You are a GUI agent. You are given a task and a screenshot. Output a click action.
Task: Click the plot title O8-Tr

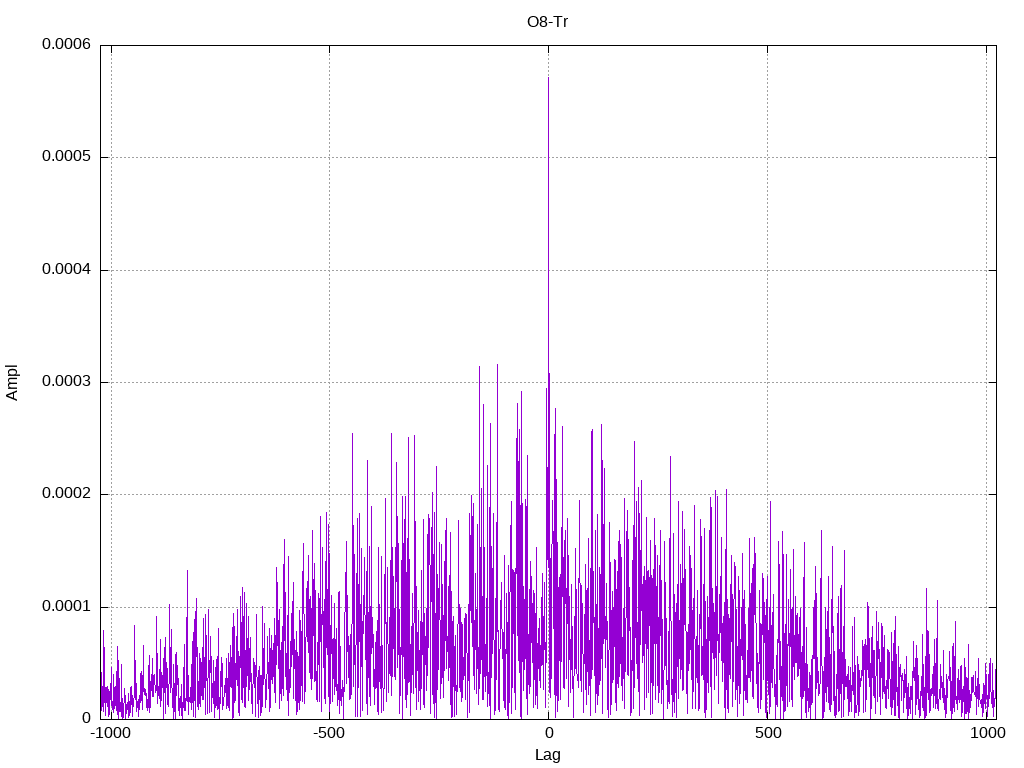coord(547,22)
